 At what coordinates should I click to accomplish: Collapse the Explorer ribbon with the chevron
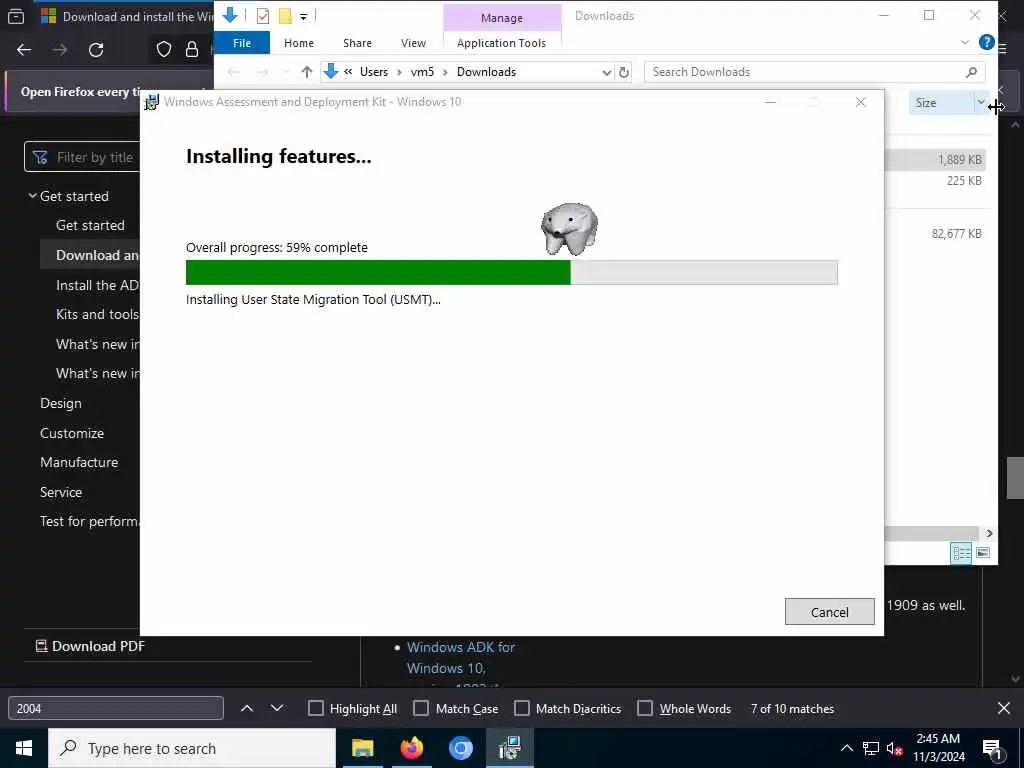(965, 42)
